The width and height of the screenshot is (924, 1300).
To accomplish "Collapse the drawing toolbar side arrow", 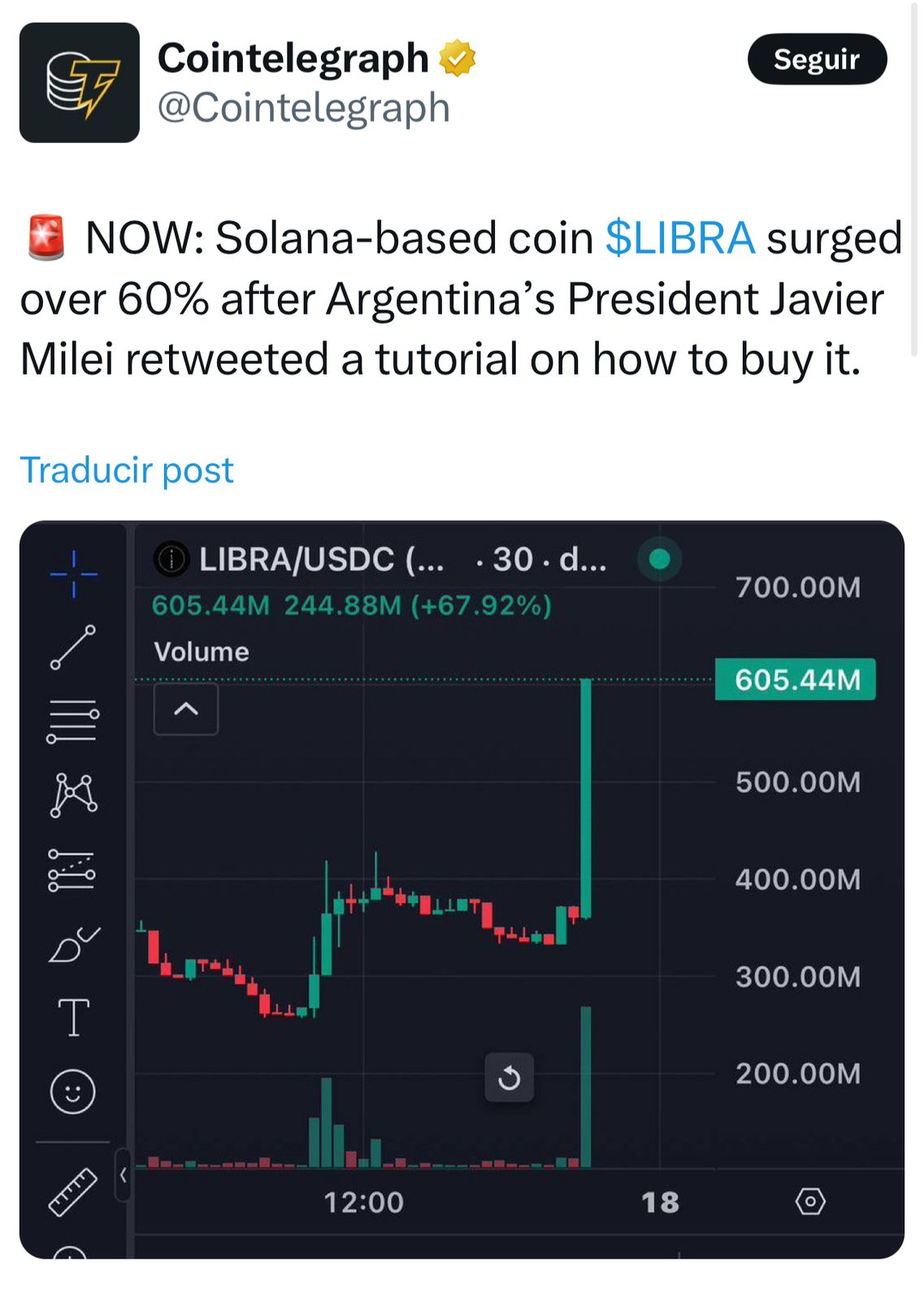I will click(x=124, y=1175).
